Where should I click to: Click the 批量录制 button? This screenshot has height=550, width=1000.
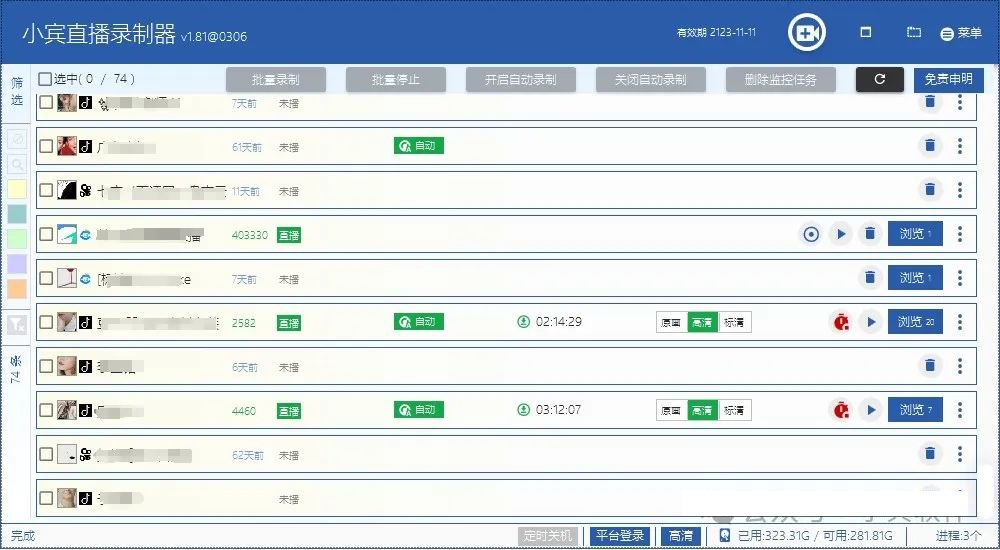pyautogui.click(x=276, y=80)
